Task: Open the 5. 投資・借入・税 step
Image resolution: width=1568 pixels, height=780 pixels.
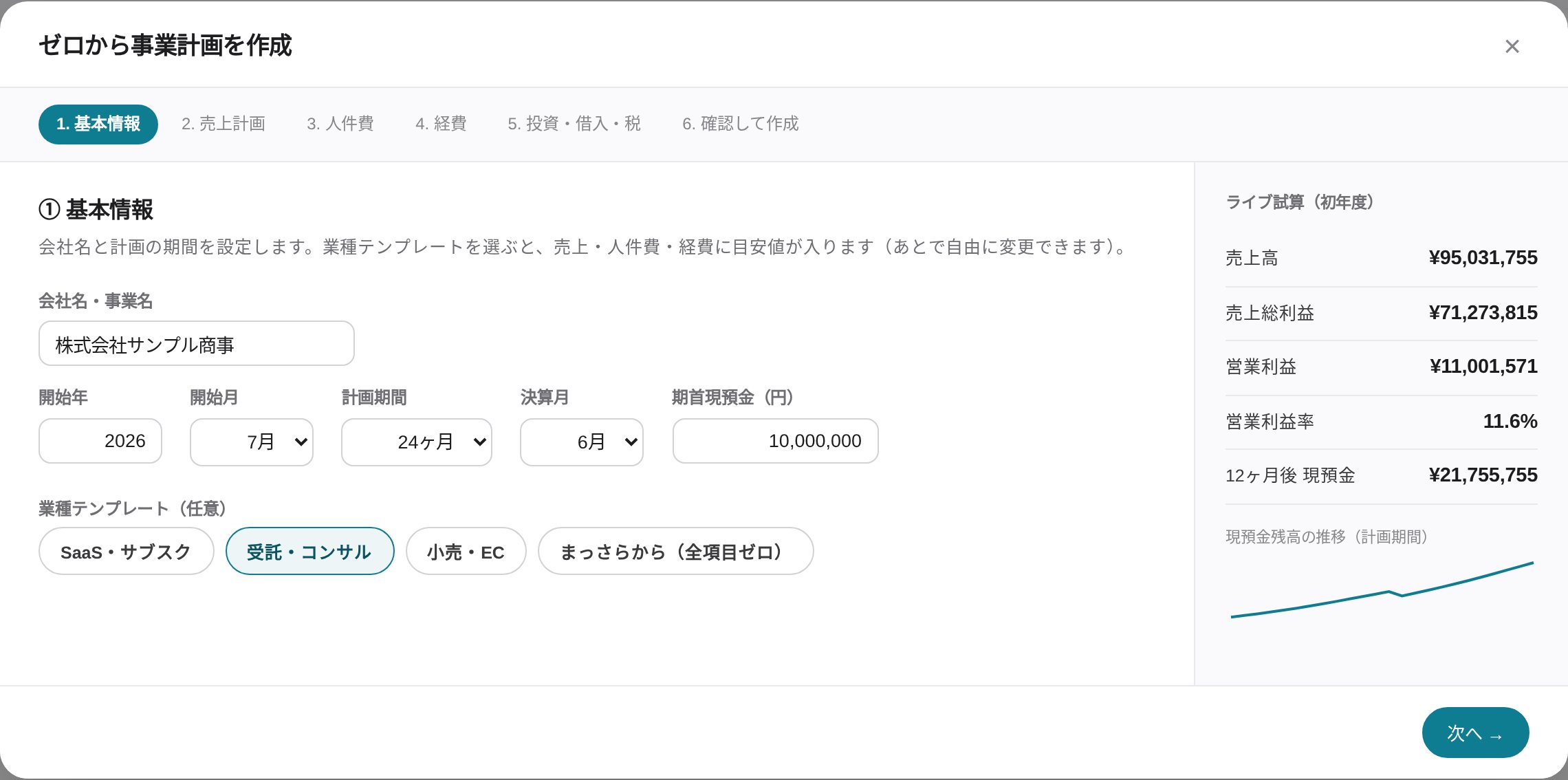Action: (574, 124)
